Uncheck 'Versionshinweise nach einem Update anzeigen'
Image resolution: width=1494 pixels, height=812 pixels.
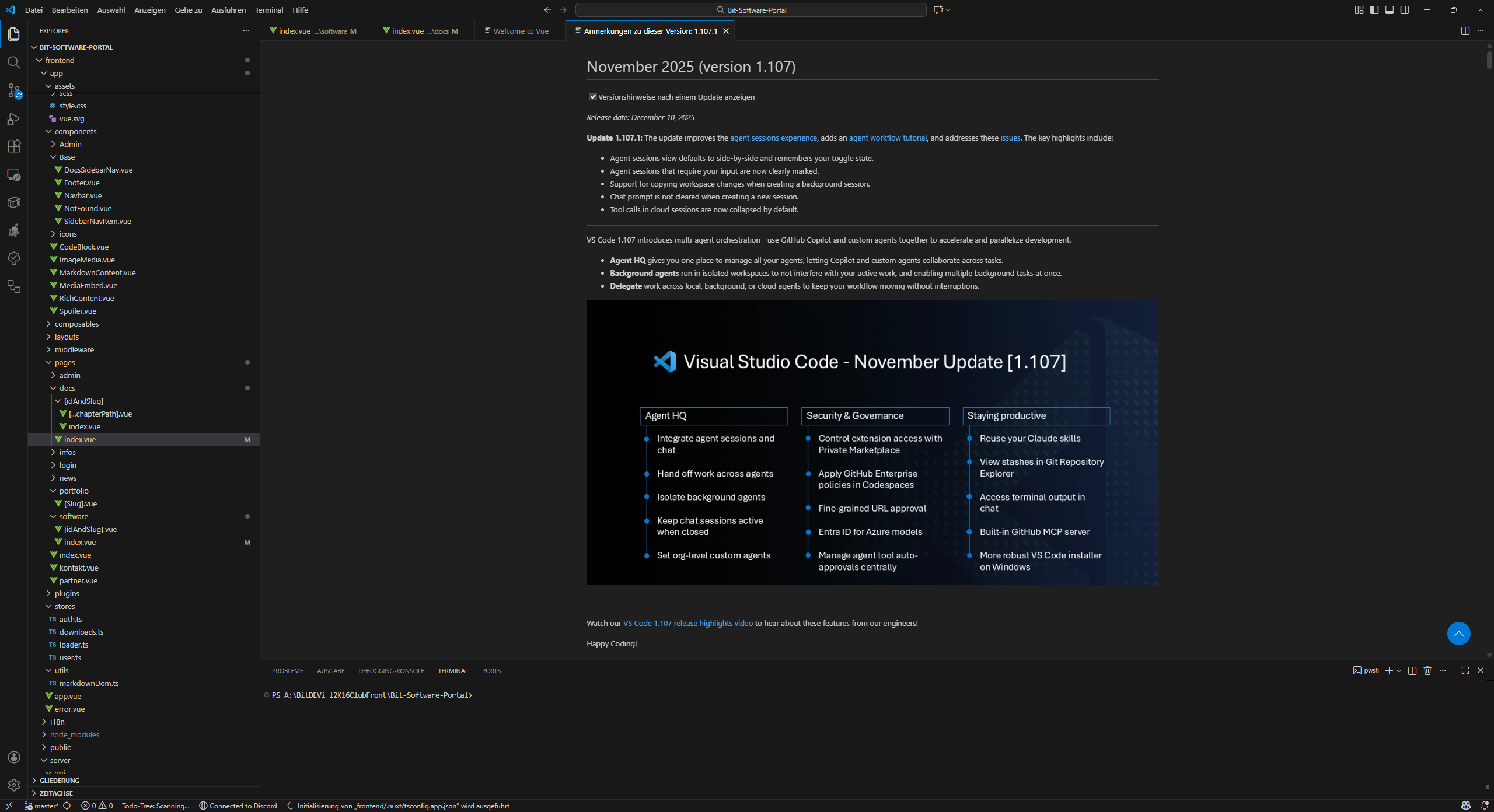(x=594, y=97)
